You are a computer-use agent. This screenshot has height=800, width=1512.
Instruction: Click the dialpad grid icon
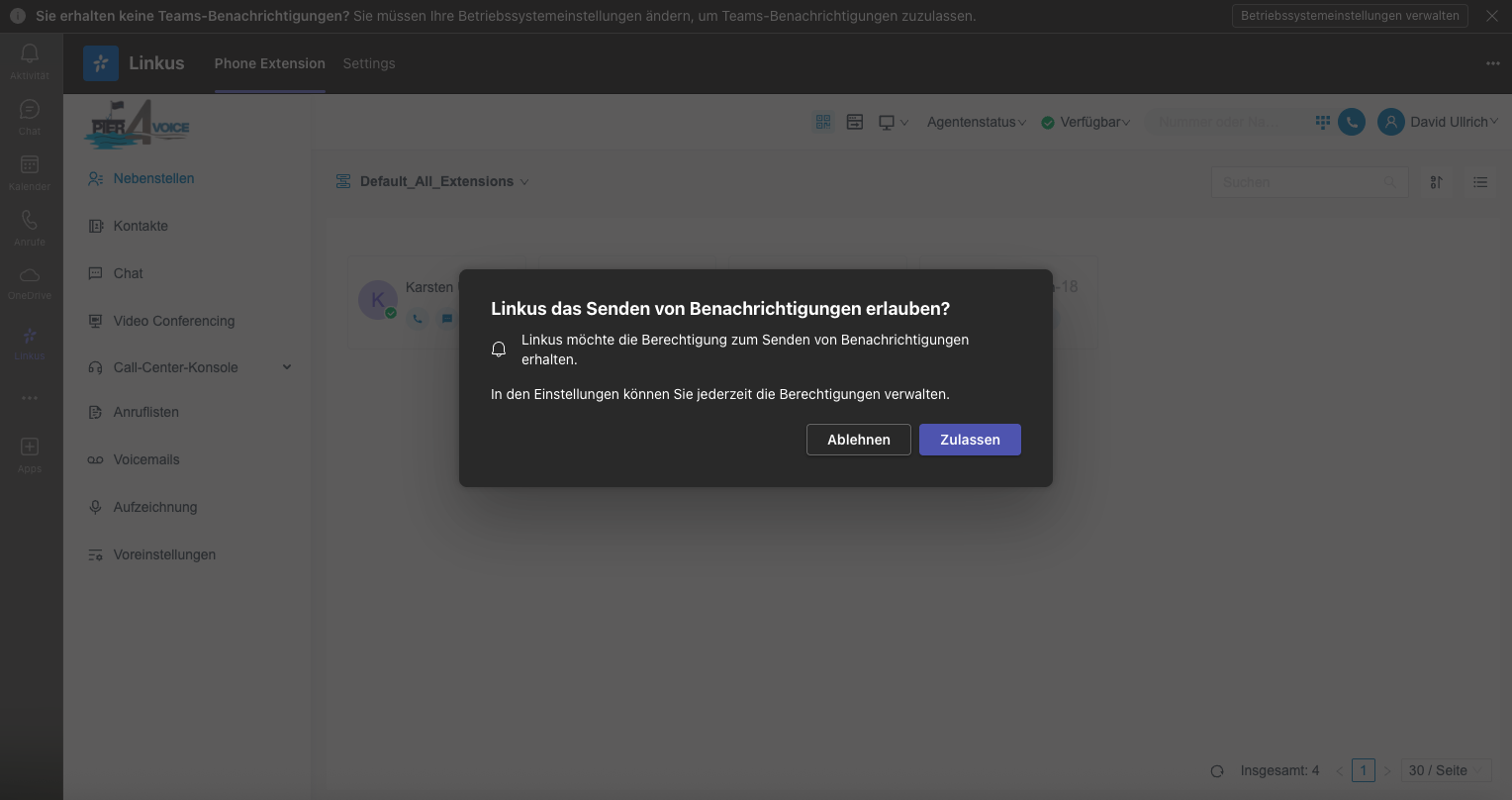click(x=1322, y=122)
